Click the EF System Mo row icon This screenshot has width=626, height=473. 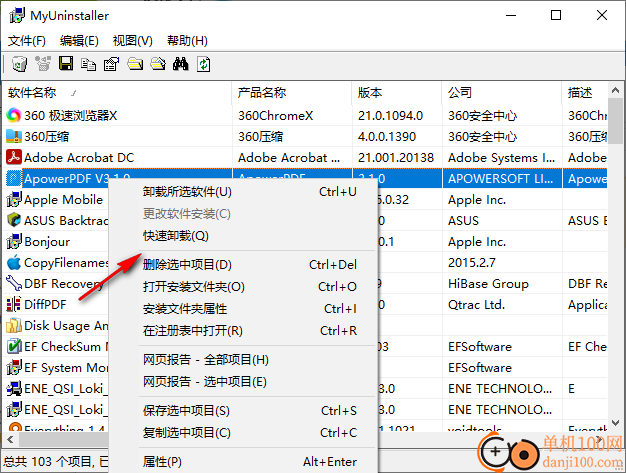pyautogui.click(x=14, y=367)
